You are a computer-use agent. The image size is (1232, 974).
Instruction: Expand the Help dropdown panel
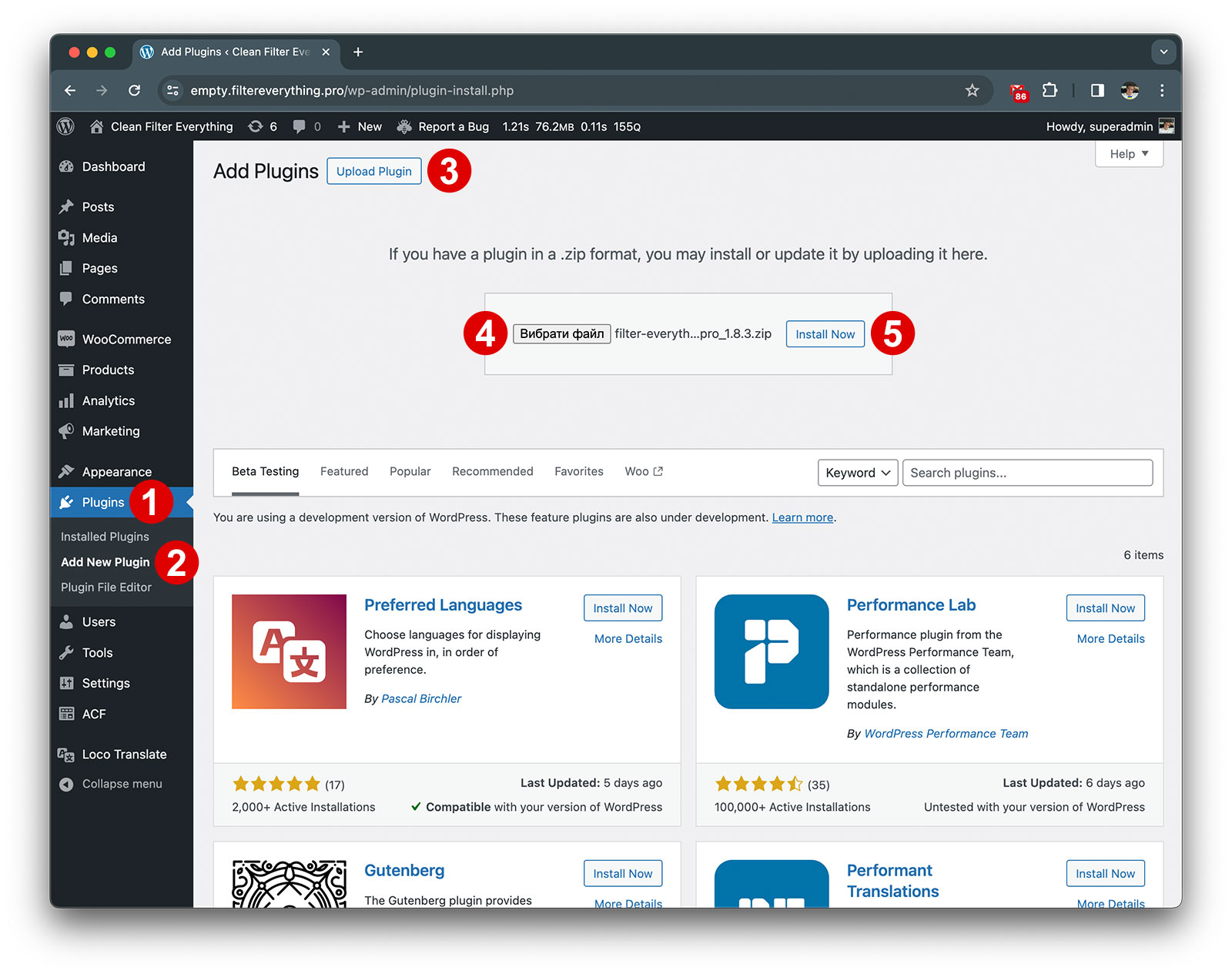[1128, 154]
